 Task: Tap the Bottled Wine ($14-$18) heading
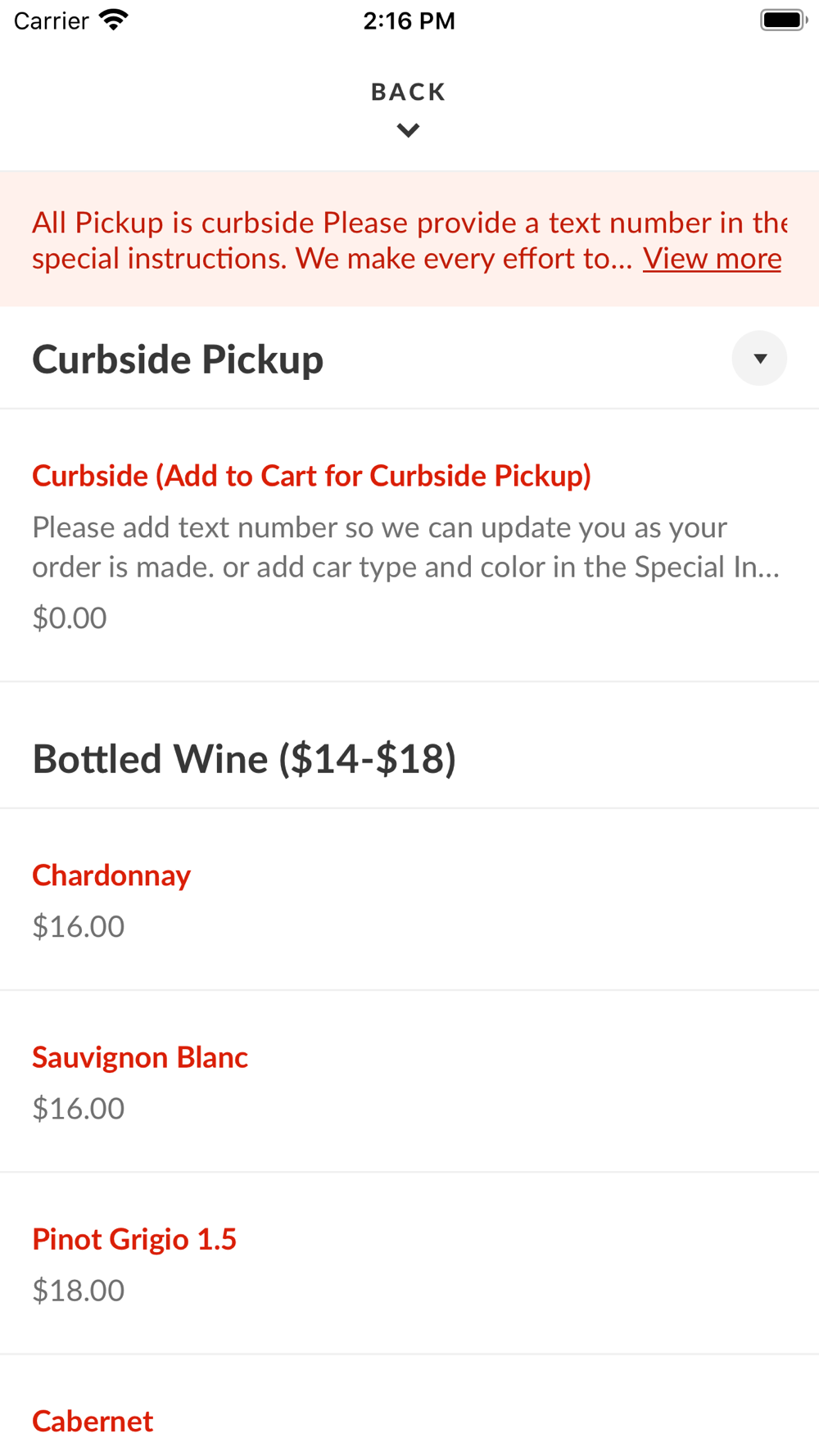(244, 758)
